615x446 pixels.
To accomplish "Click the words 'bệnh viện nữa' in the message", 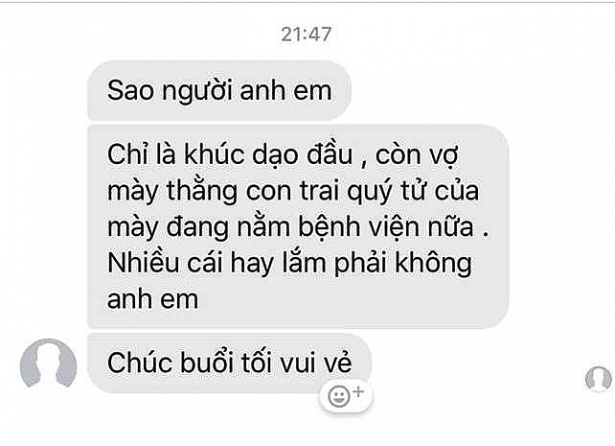I will [x=386, y=227].
